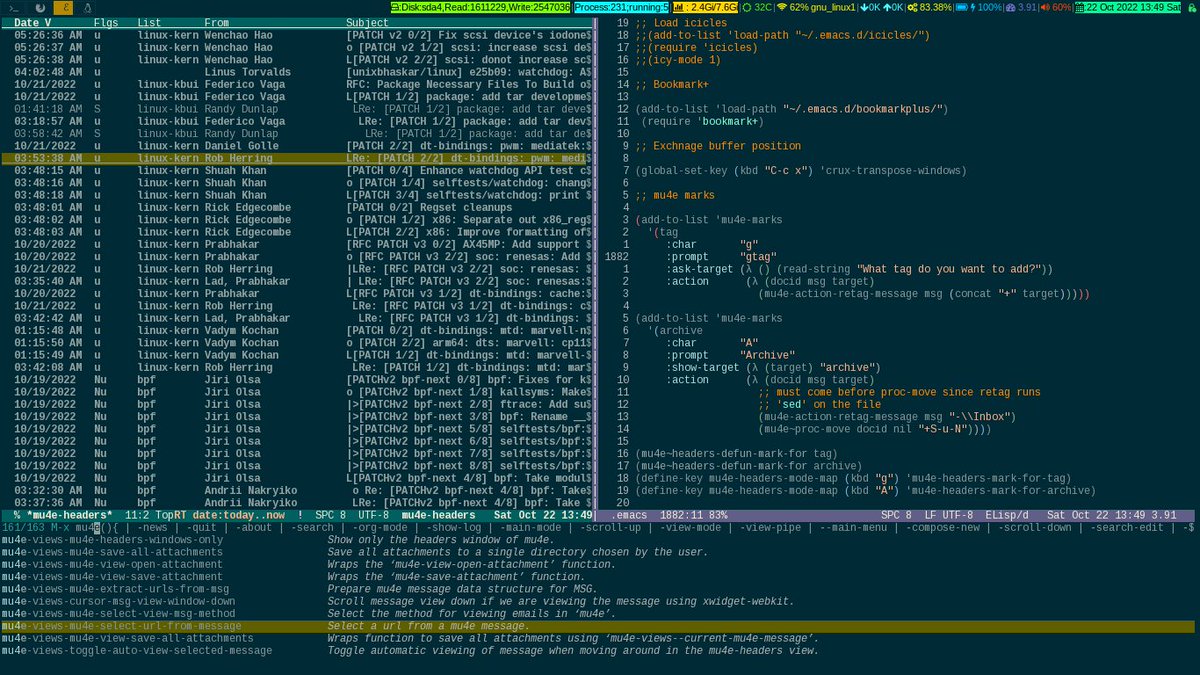Click the ELisp/d major mode indicator

1007,515
